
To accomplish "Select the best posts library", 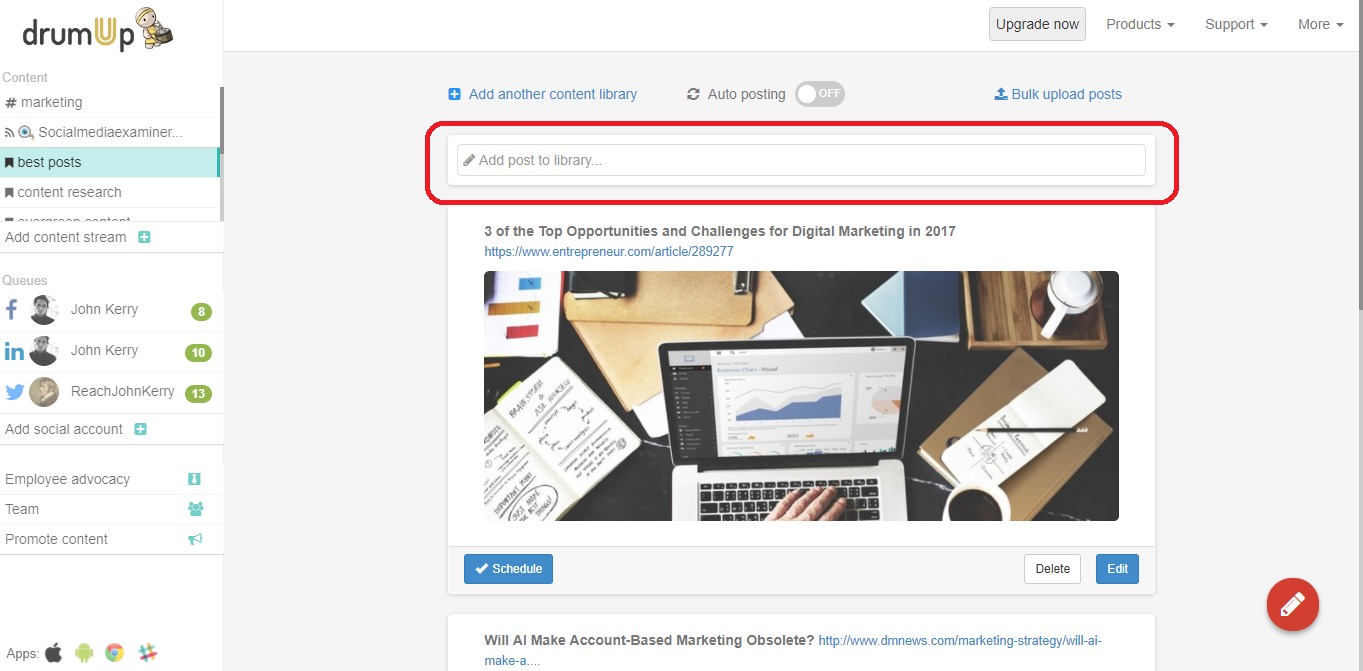I will click(x=109, y=162).
